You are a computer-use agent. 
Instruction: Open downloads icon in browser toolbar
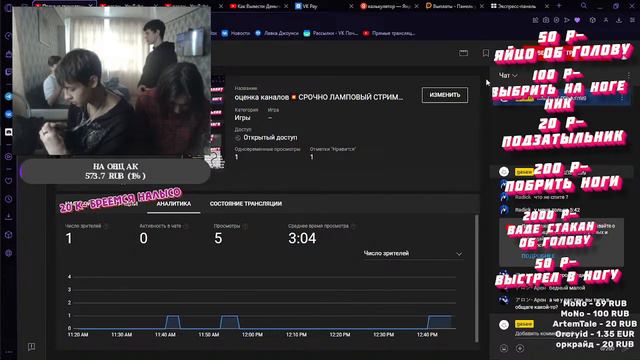619,20
